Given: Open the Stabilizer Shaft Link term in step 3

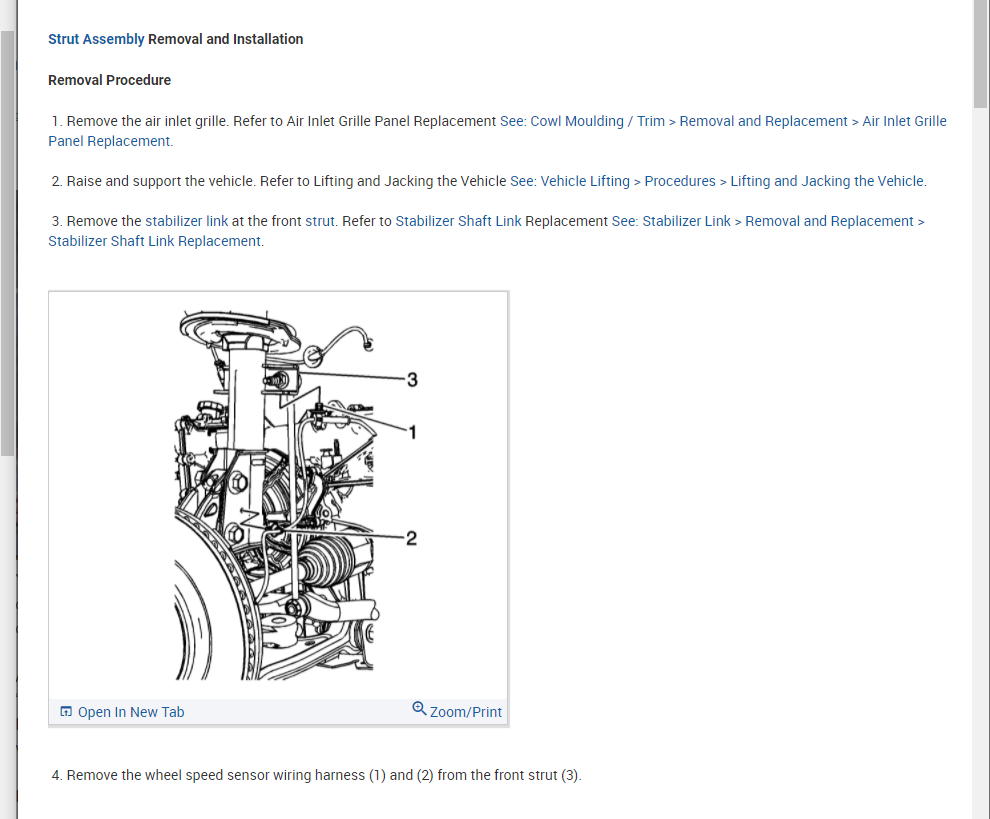Looking at the screenshot, I should (458, 221).
